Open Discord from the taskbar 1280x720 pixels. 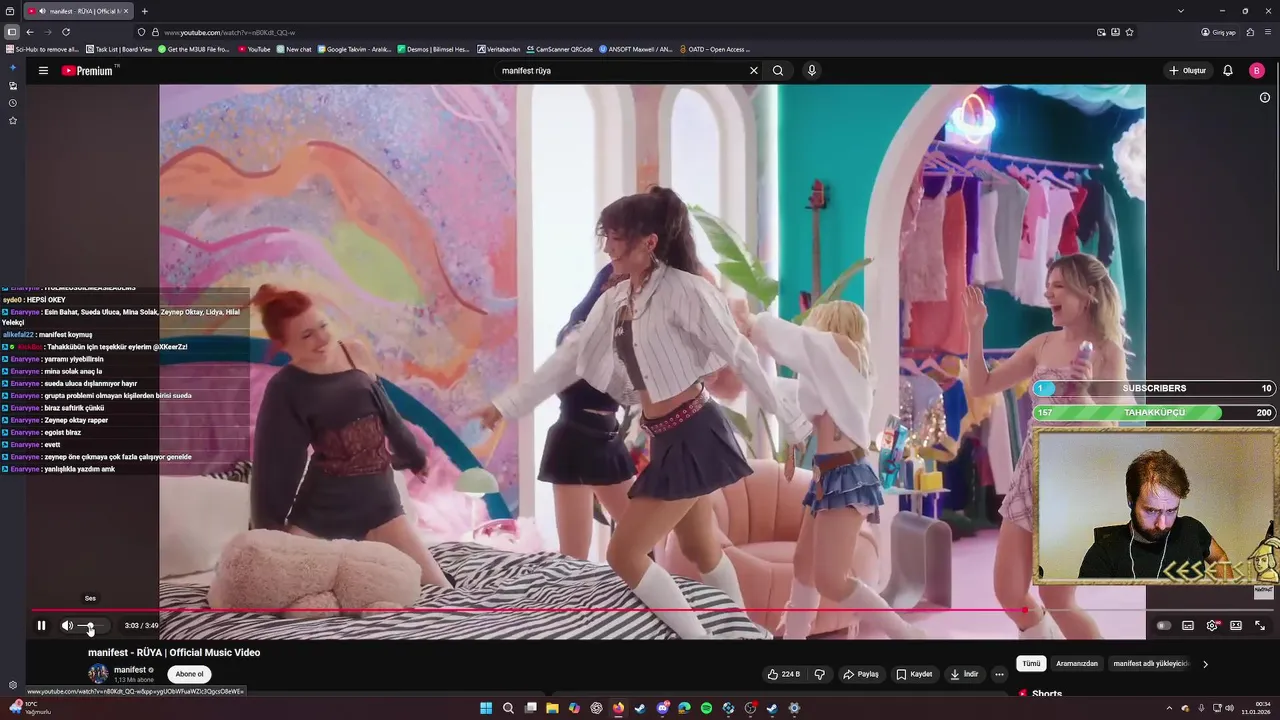[662, 708]
